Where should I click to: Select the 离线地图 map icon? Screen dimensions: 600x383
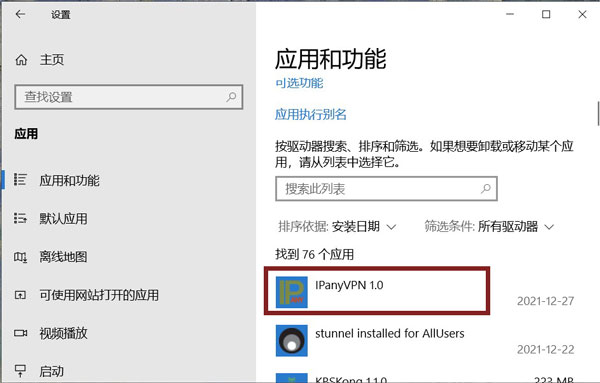pos(20,256)
